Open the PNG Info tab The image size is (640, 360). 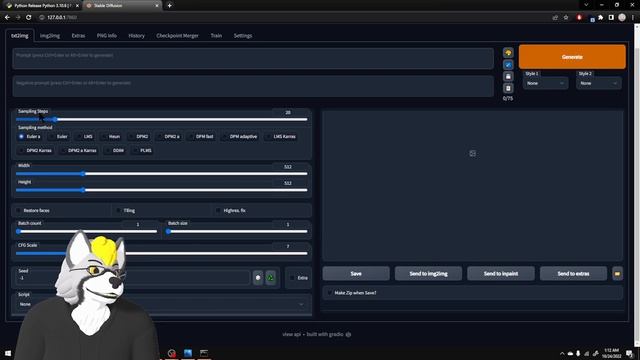coord(107,36)
